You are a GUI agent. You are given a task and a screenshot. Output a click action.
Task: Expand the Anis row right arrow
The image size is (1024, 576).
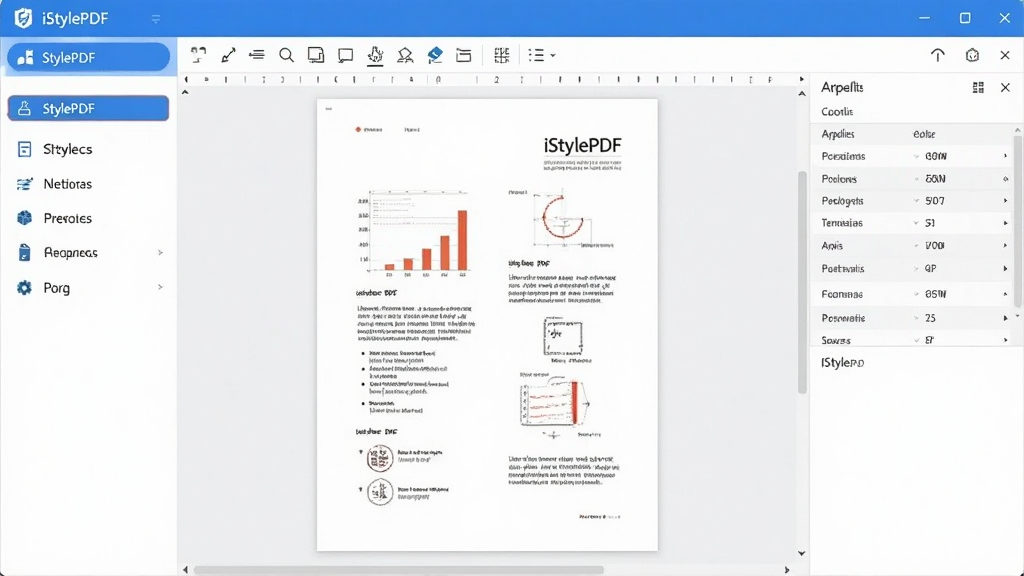[x=1005, y=246]
